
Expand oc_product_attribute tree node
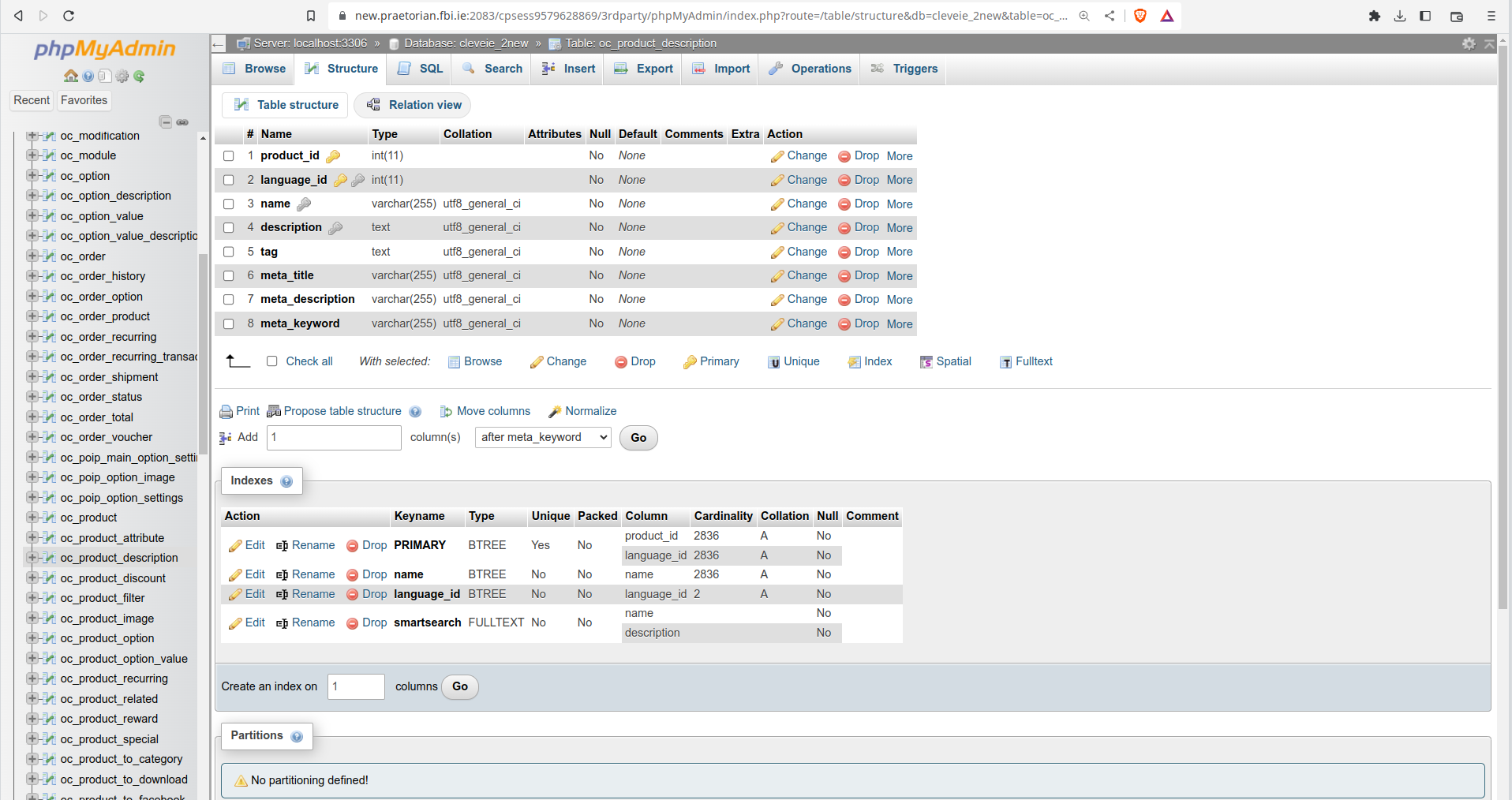(31, 537)
